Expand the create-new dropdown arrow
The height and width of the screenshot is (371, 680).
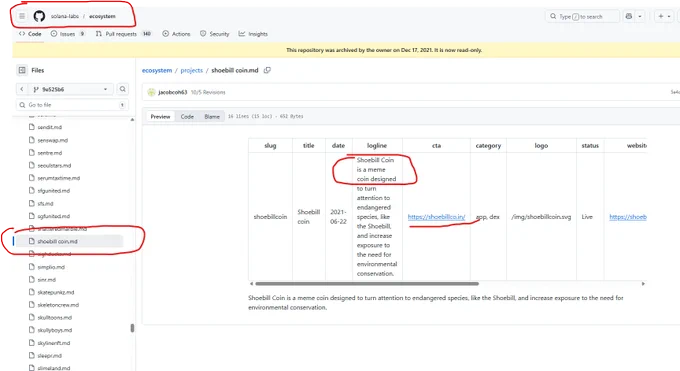coord(669,16)
